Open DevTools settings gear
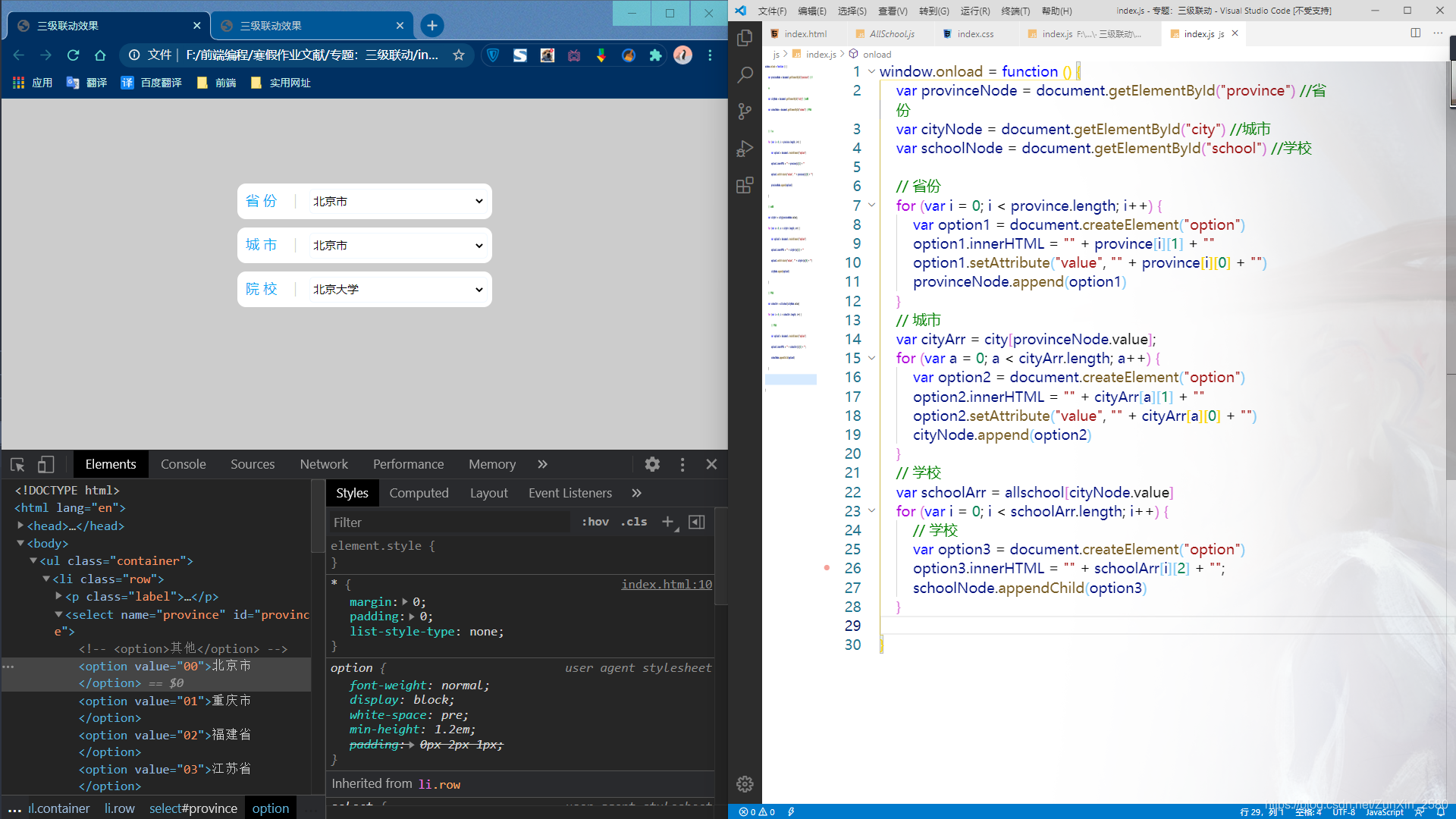Image resolution: width=1456 pixels, height=819 pixels. [x=652, y=464]
